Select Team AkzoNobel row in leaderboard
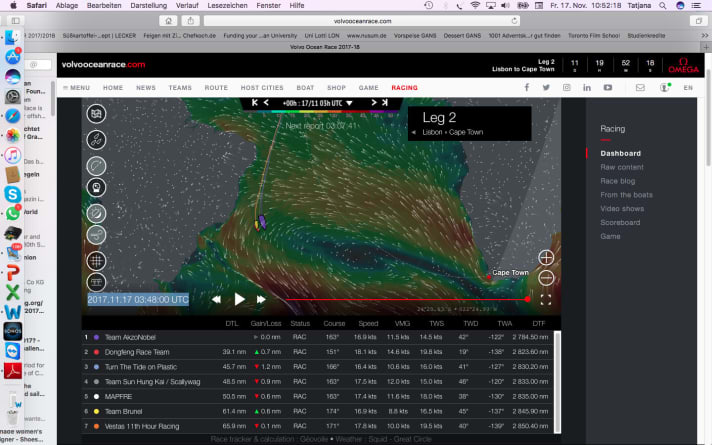This screenshot has width=712, height=445. coord(317,337)
